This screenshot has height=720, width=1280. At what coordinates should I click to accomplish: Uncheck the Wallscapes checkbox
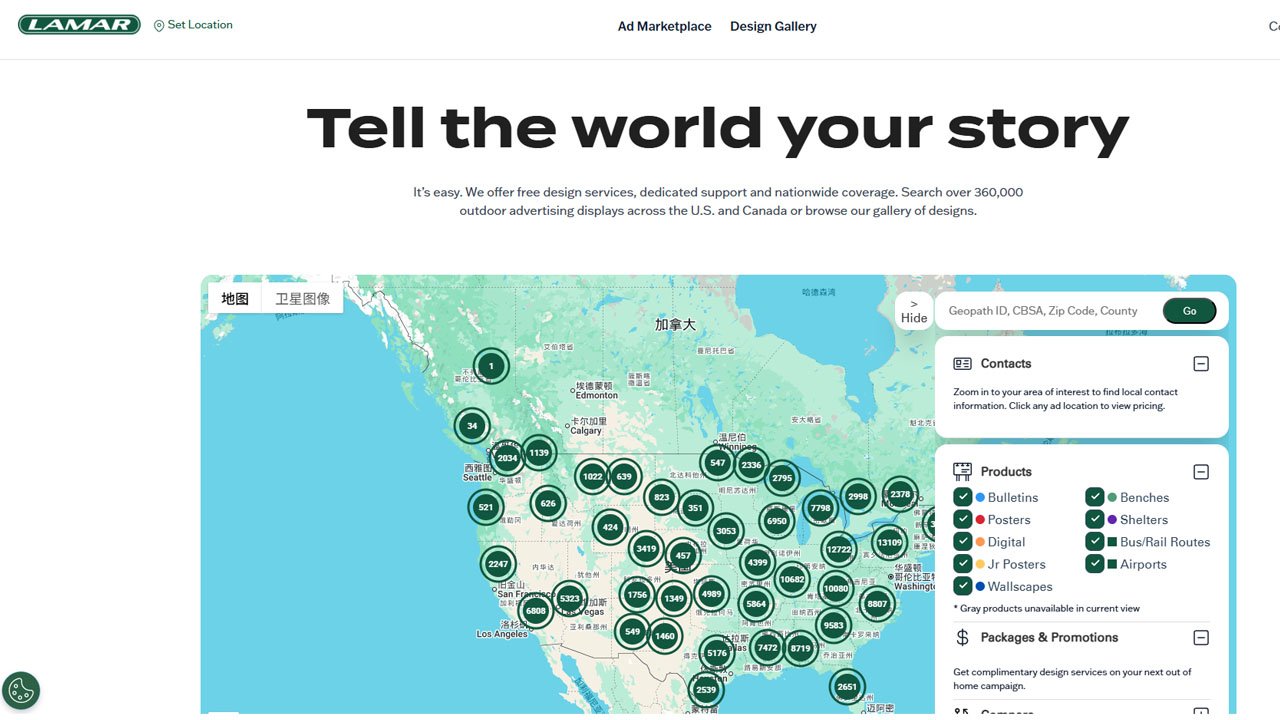click(963, 586)
